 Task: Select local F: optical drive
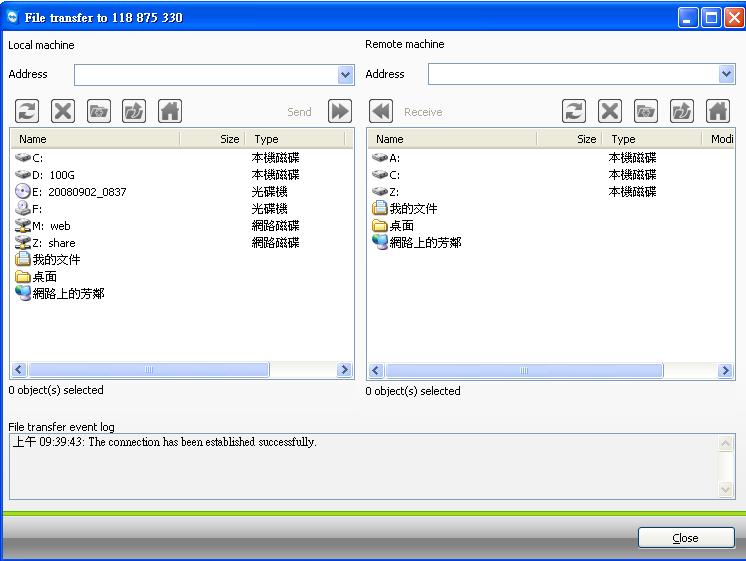point(29,208)
